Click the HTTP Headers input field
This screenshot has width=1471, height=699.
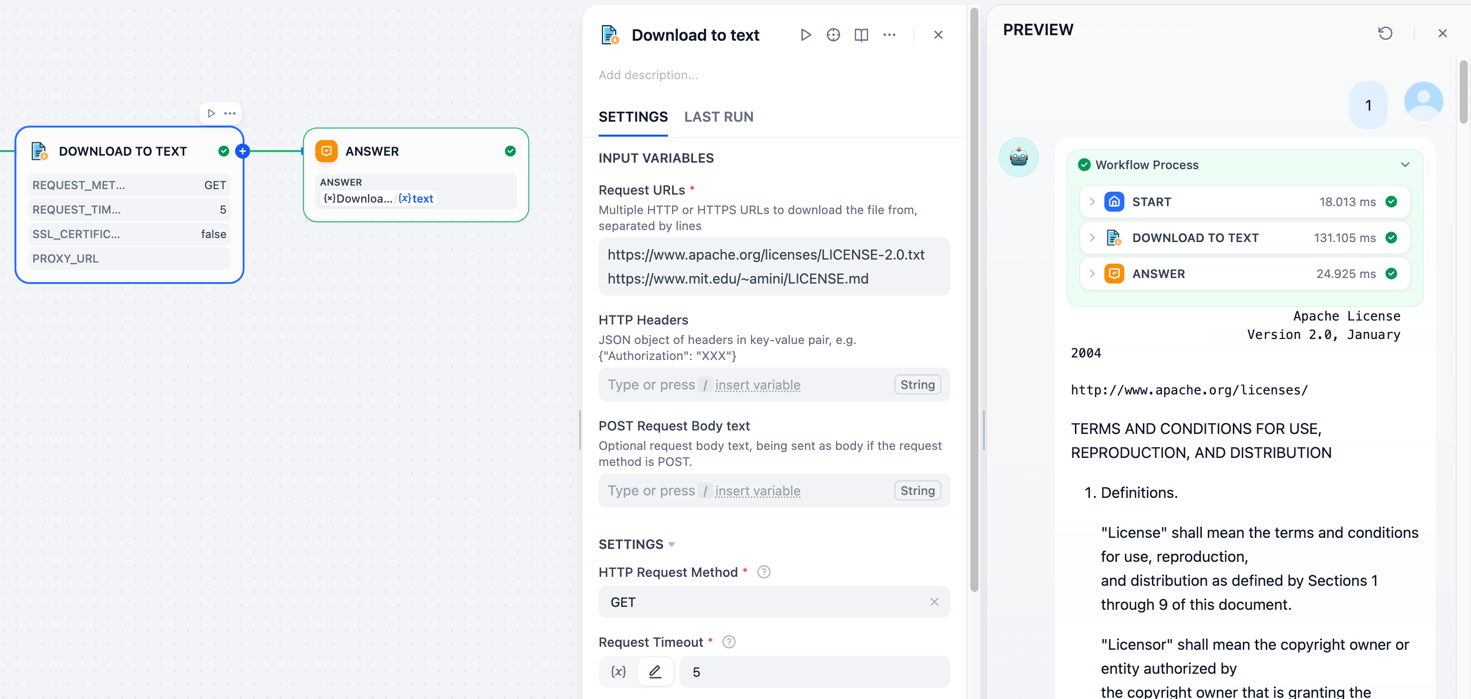[774, 385]
